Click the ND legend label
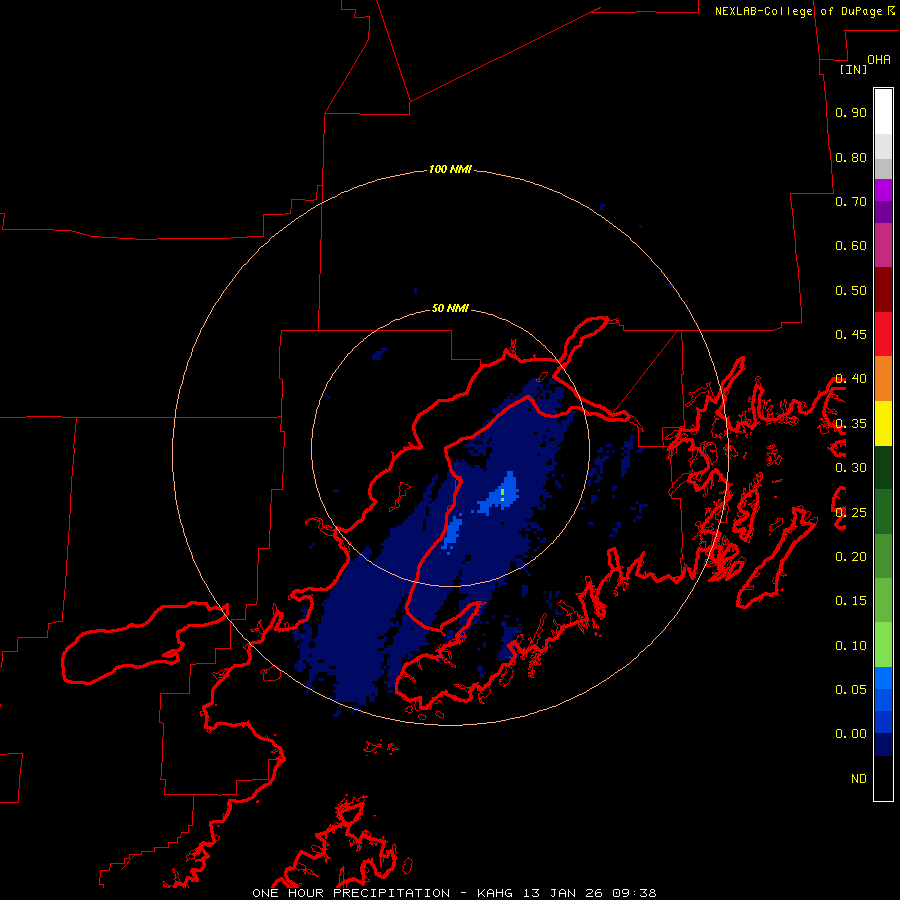900x900 pixels. (x=859, y=779)
